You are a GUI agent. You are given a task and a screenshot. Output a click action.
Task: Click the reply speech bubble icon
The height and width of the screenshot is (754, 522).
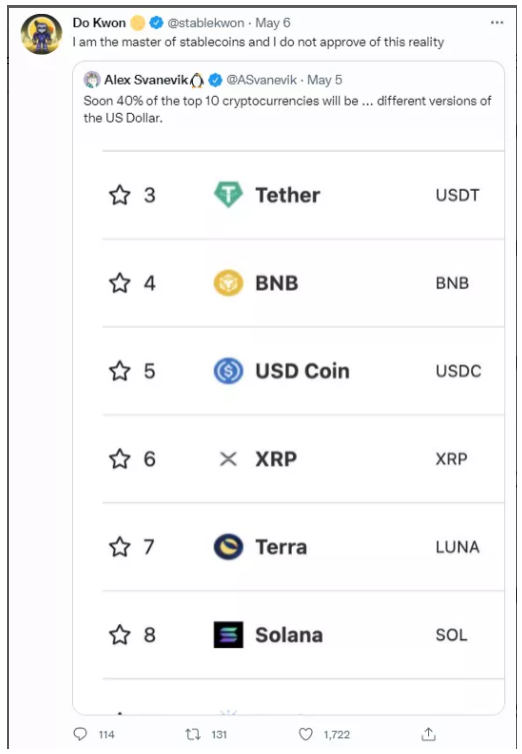click(x=80, y=734)
